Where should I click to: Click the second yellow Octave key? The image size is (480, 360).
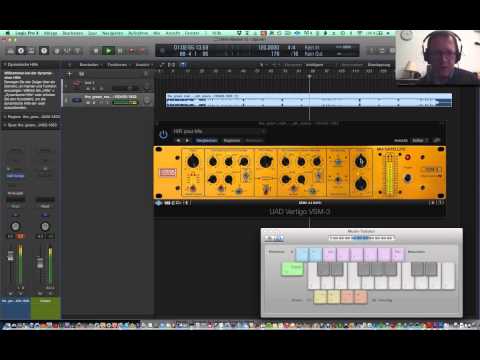tap(334, 297)
